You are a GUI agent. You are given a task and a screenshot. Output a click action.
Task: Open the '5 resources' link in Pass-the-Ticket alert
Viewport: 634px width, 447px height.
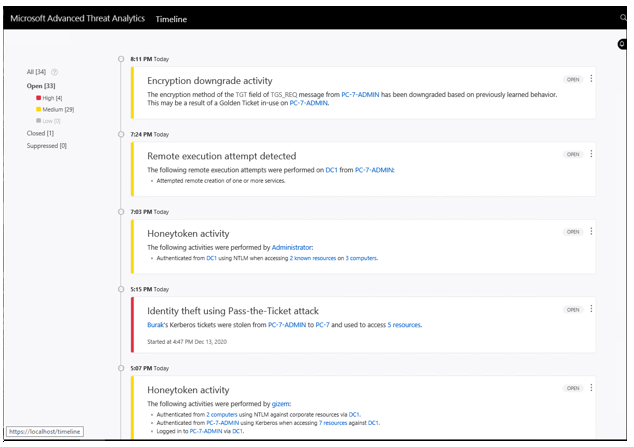404,325
